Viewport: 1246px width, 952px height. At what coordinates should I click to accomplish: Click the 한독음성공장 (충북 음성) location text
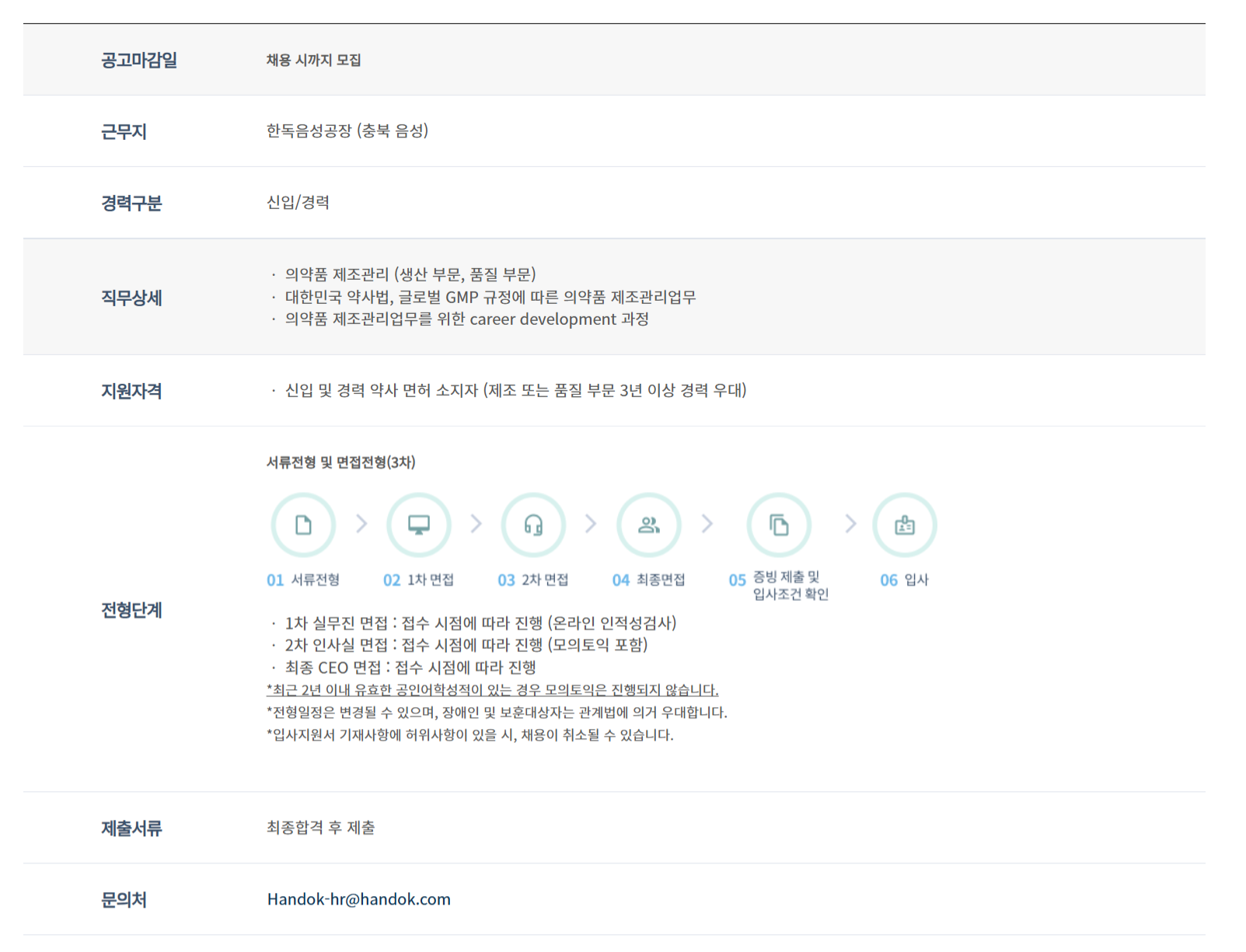click(347, 131)
